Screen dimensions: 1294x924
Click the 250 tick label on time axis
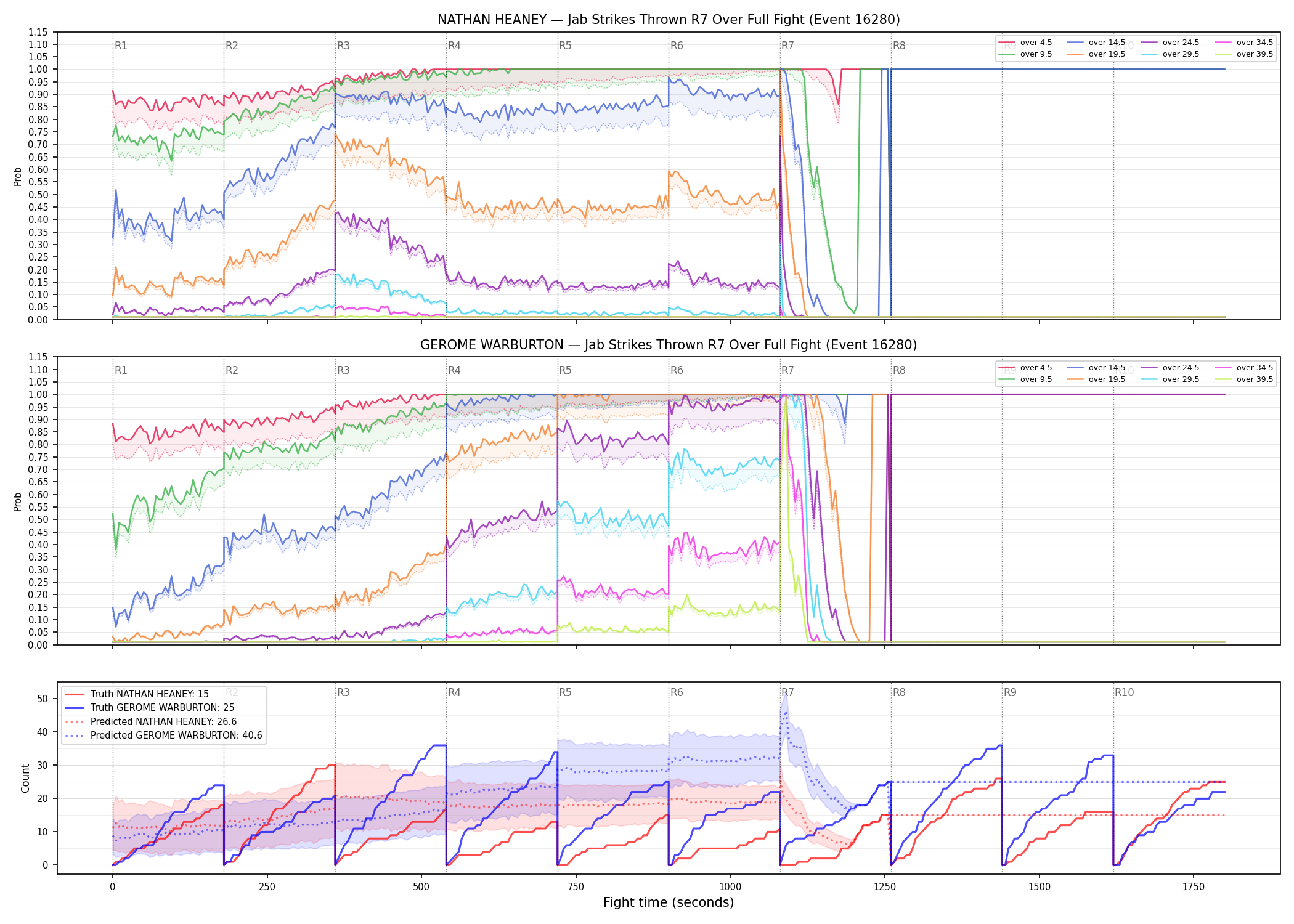[x=267, y=887]
